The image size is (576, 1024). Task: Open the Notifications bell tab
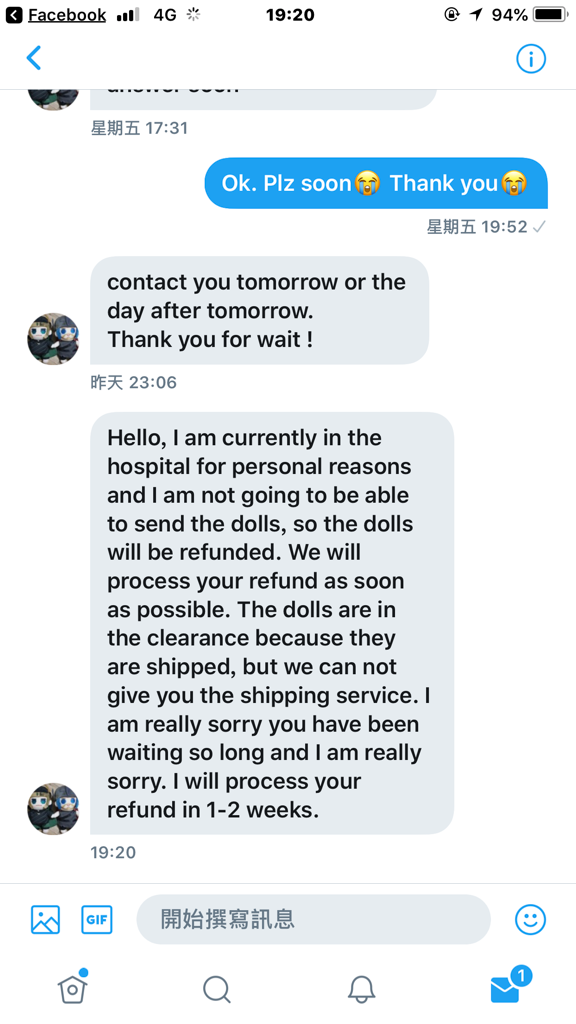pyautogui.click(x=361, y=989)
